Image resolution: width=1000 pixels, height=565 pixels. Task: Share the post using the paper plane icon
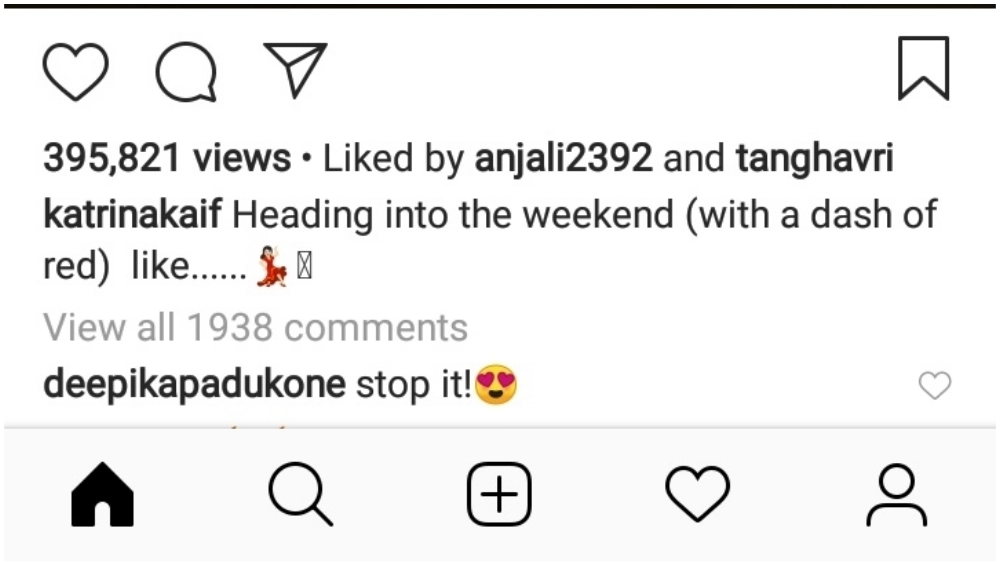[x=295, y=70]
